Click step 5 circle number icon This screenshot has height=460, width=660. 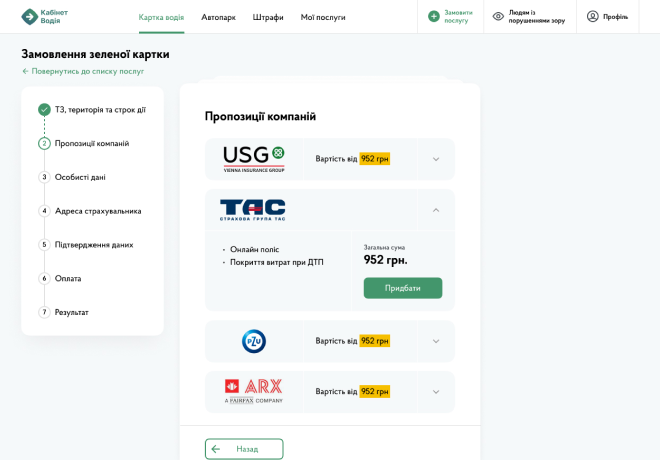coord(44,245)
